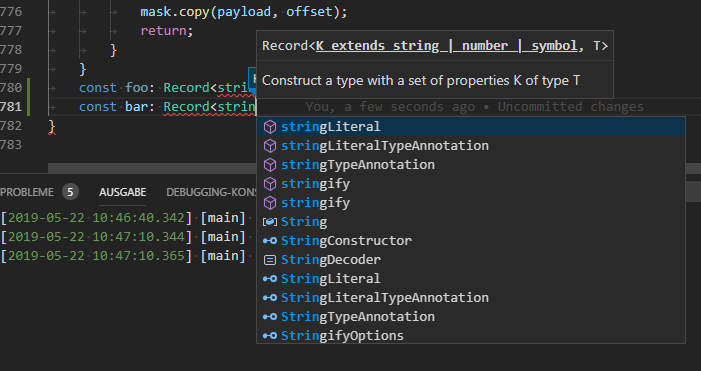The width and height of the screenshot is (701, 371).
Task: Open the PROBLEME panel tab
Action: point(27,192)
